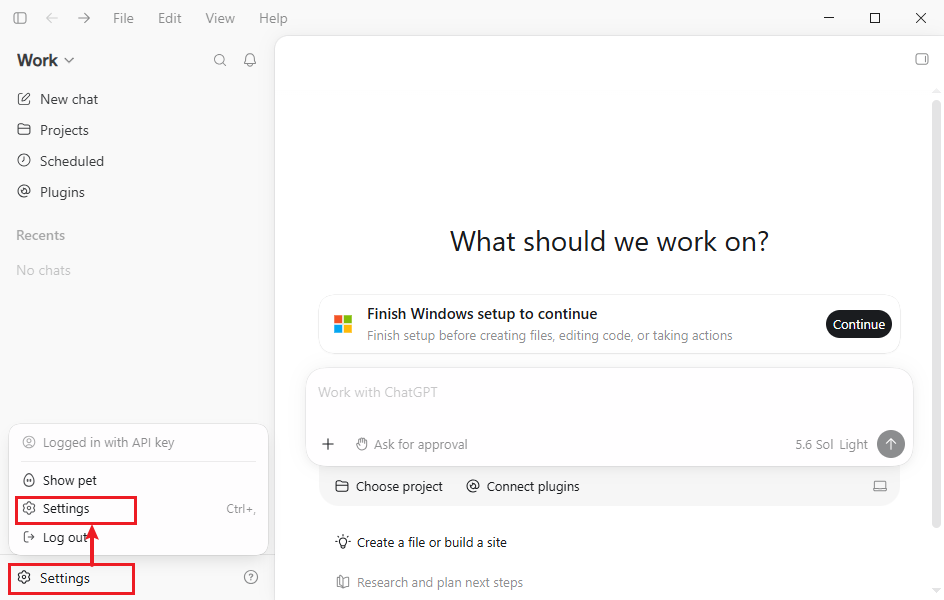Go forward with the right arrow

click(x=84, y=18)
